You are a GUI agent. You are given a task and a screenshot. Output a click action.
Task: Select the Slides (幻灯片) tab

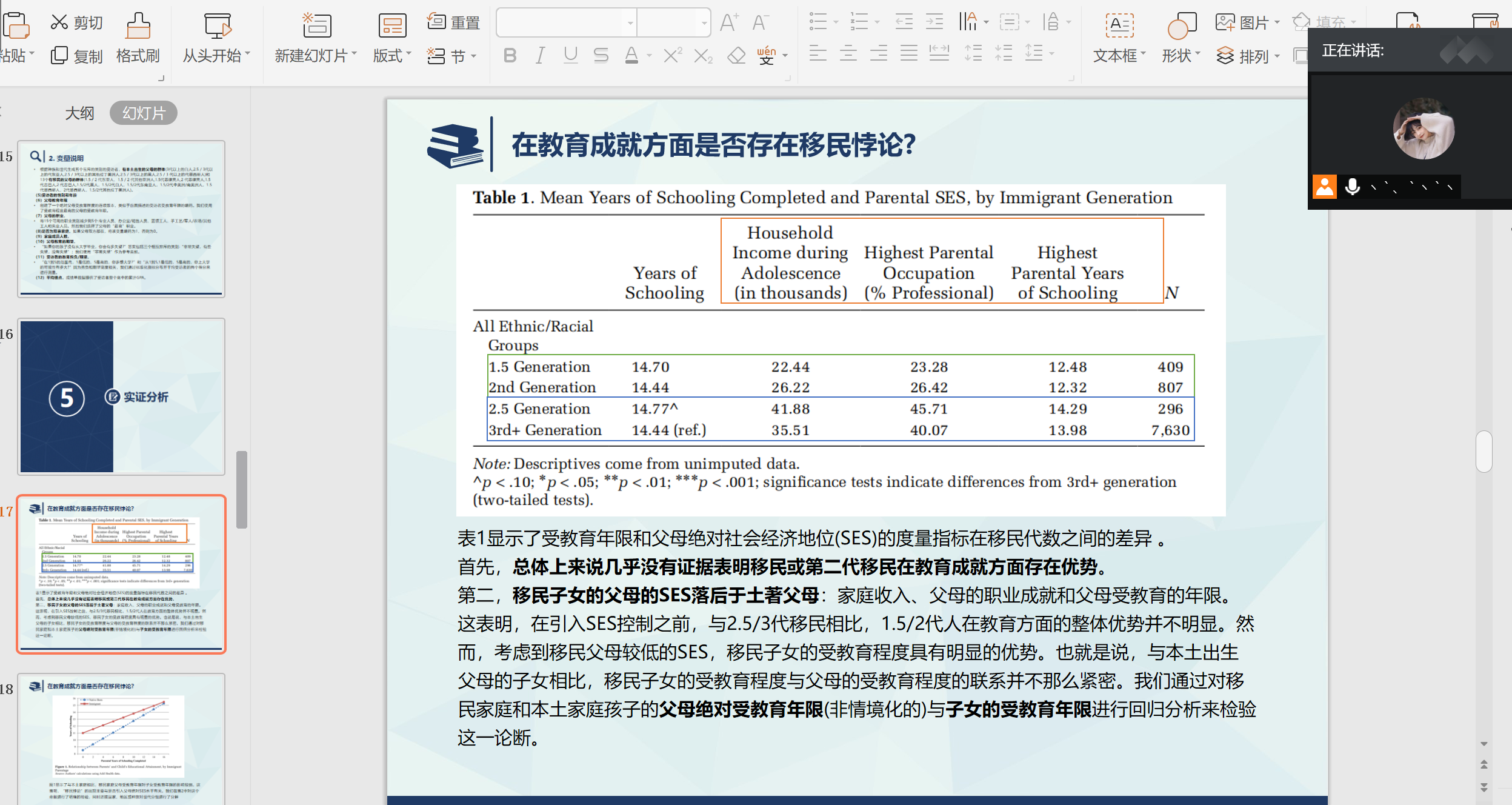(143, 113)
